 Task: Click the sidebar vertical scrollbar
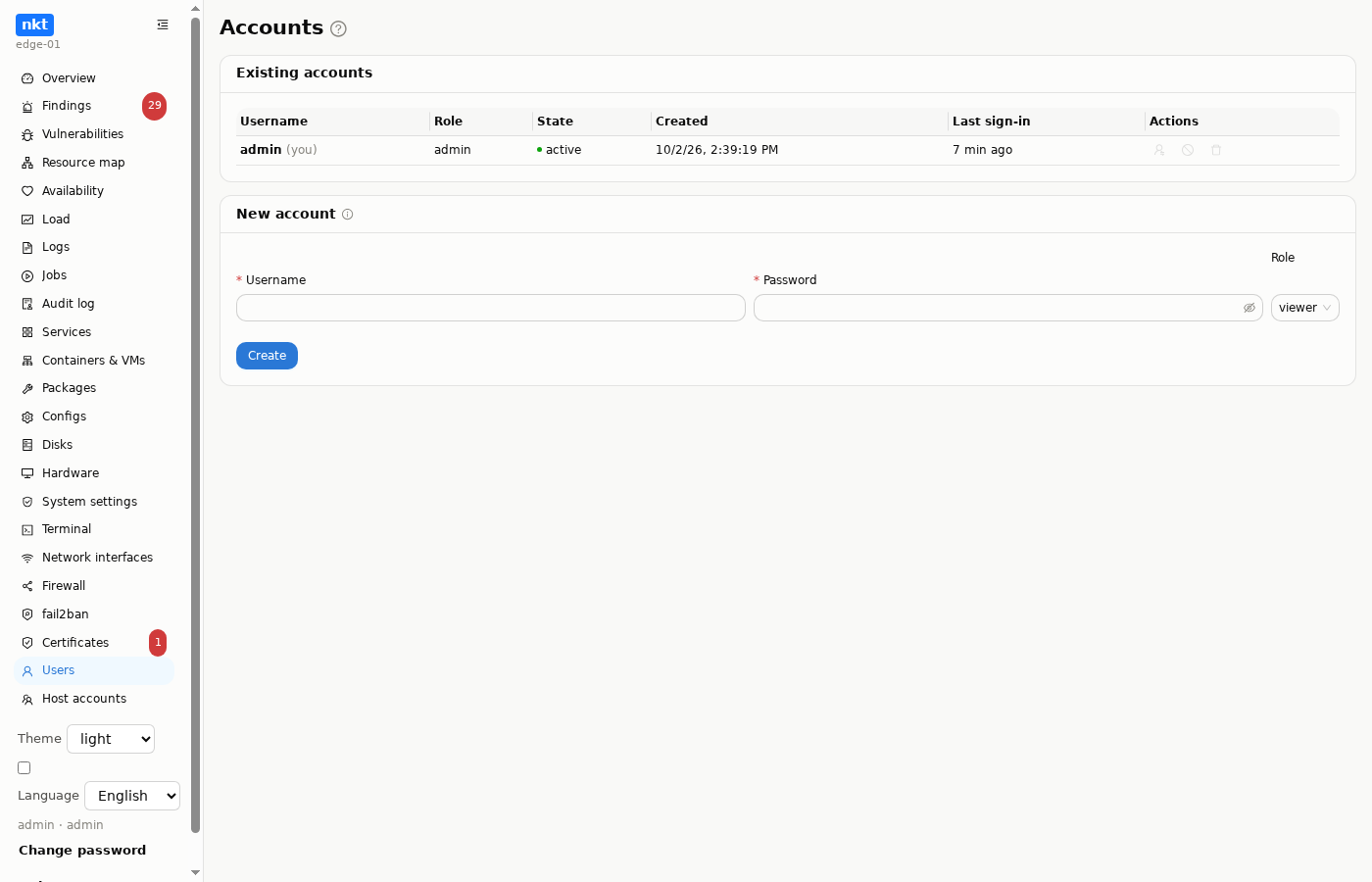point(195,425)
